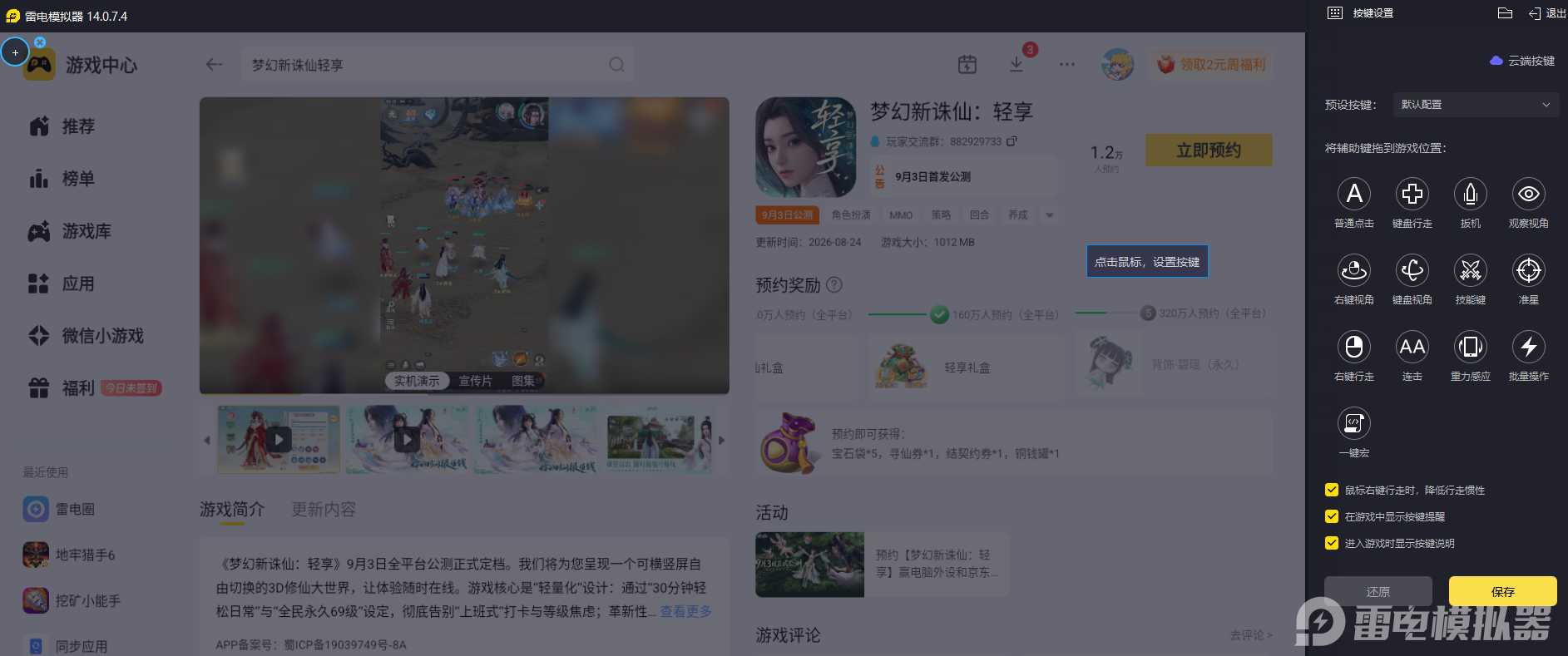The image size is (1568, 656).
Task: Go back with the left arrow
Action: click(x=214, y=64)
